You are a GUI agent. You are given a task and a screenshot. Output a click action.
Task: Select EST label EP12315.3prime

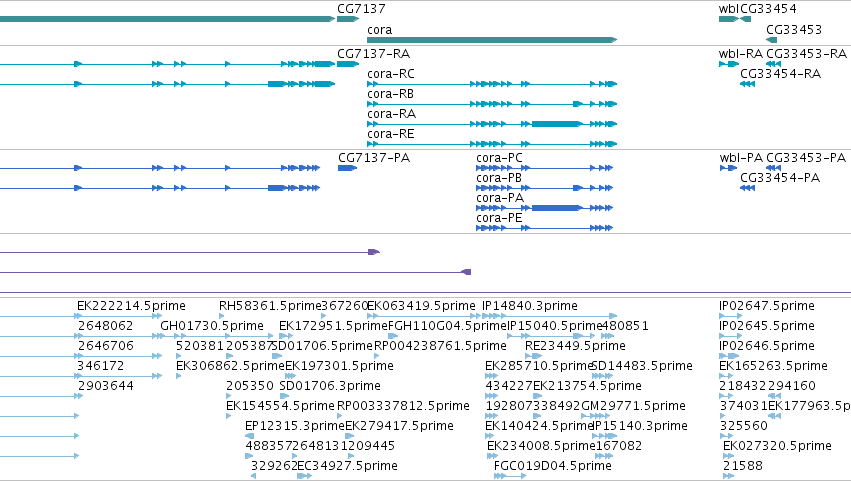point(295,427)
